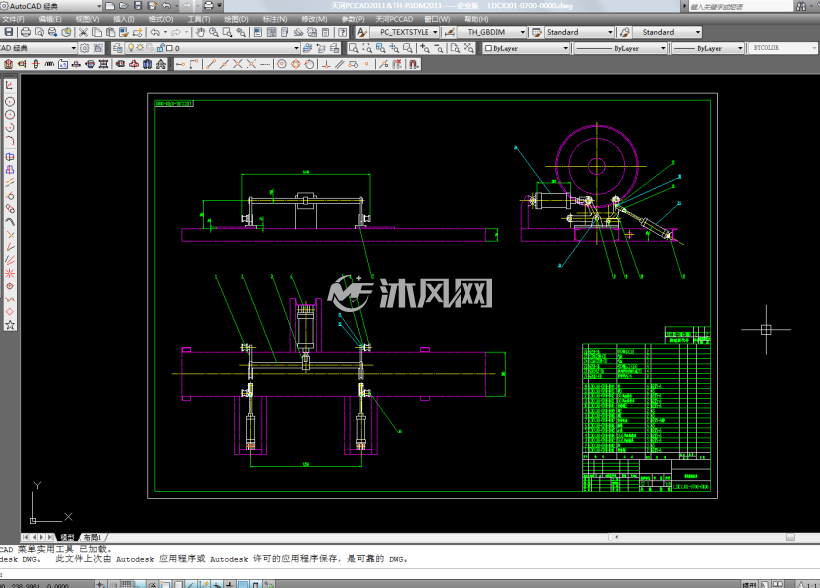
Task: Click the horizontal scrollbar thumb below the drawing
Action: (x=790, y=537)
